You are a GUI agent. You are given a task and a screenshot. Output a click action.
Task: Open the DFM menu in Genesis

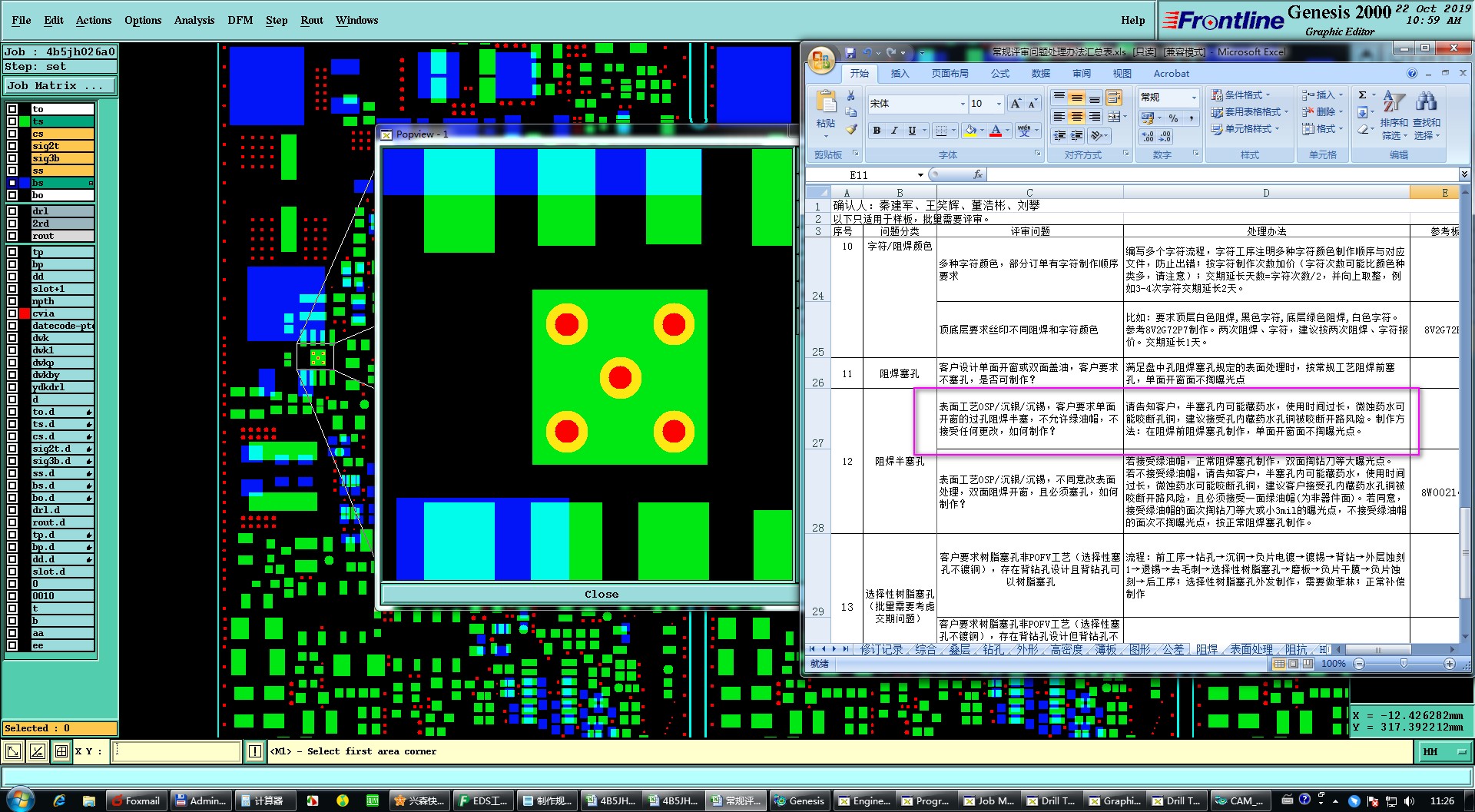click(x=240, y=20)
